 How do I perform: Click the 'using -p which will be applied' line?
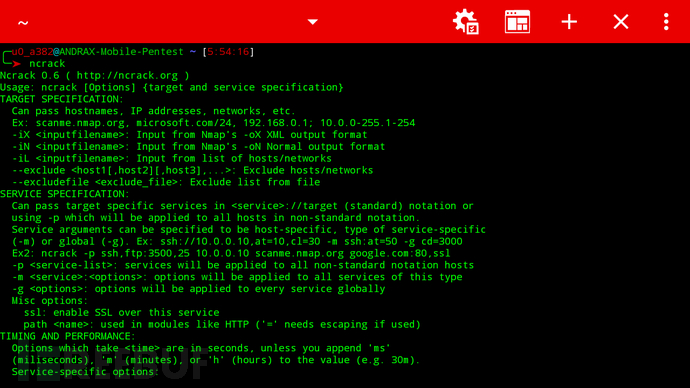coord(216,218)
